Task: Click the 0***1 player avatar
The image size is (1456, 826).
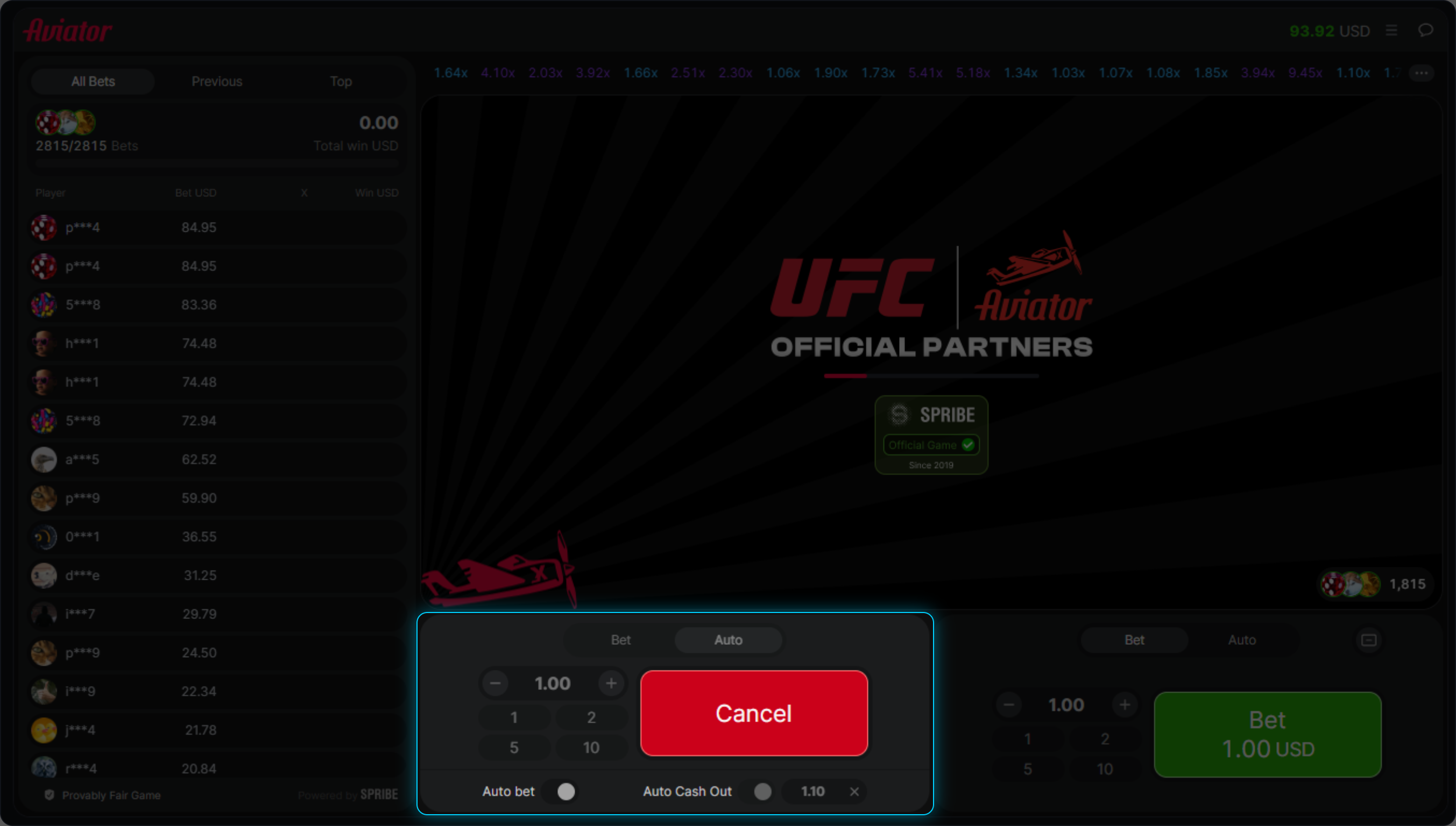Action: [x=44, y=537]
